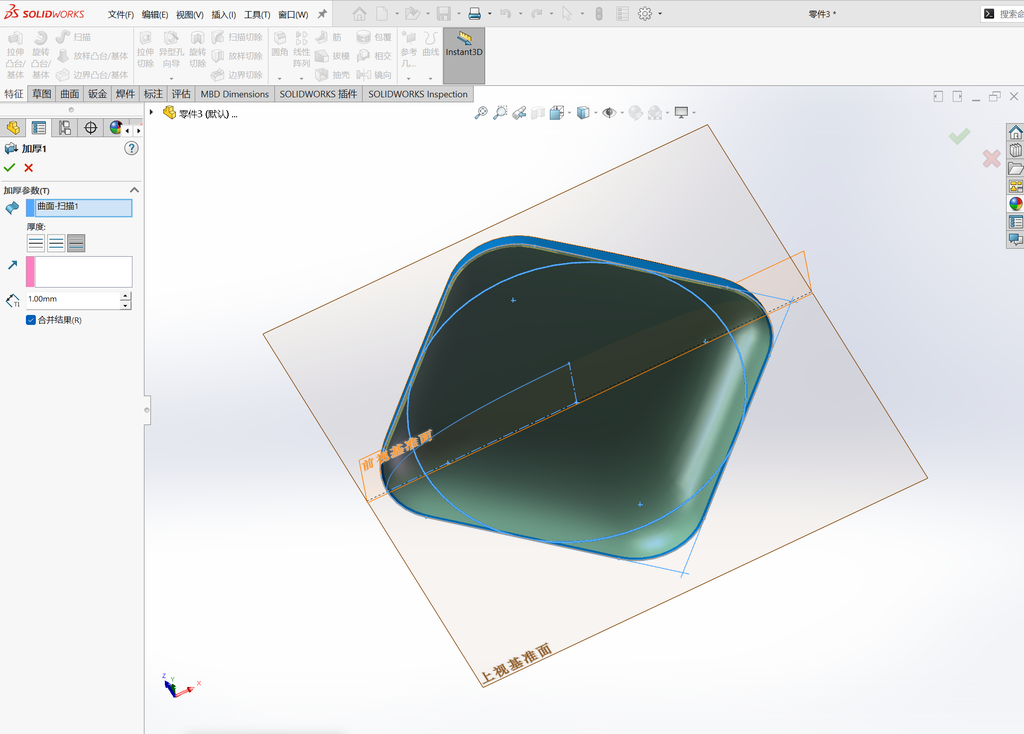The image size is (1024, 734).
Task: Switch to the 评估 tab
Action: [181, 94]
